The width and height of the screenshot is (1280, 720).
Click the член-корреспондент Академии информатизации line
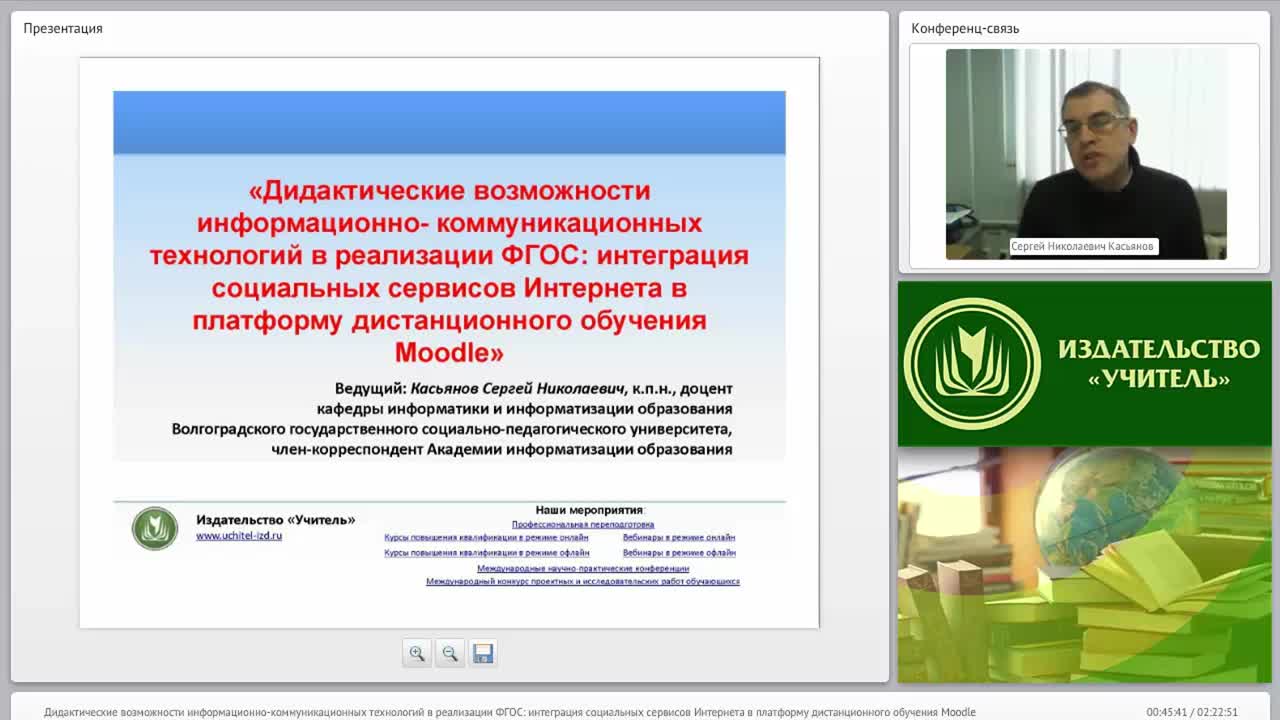coord(502,449)
